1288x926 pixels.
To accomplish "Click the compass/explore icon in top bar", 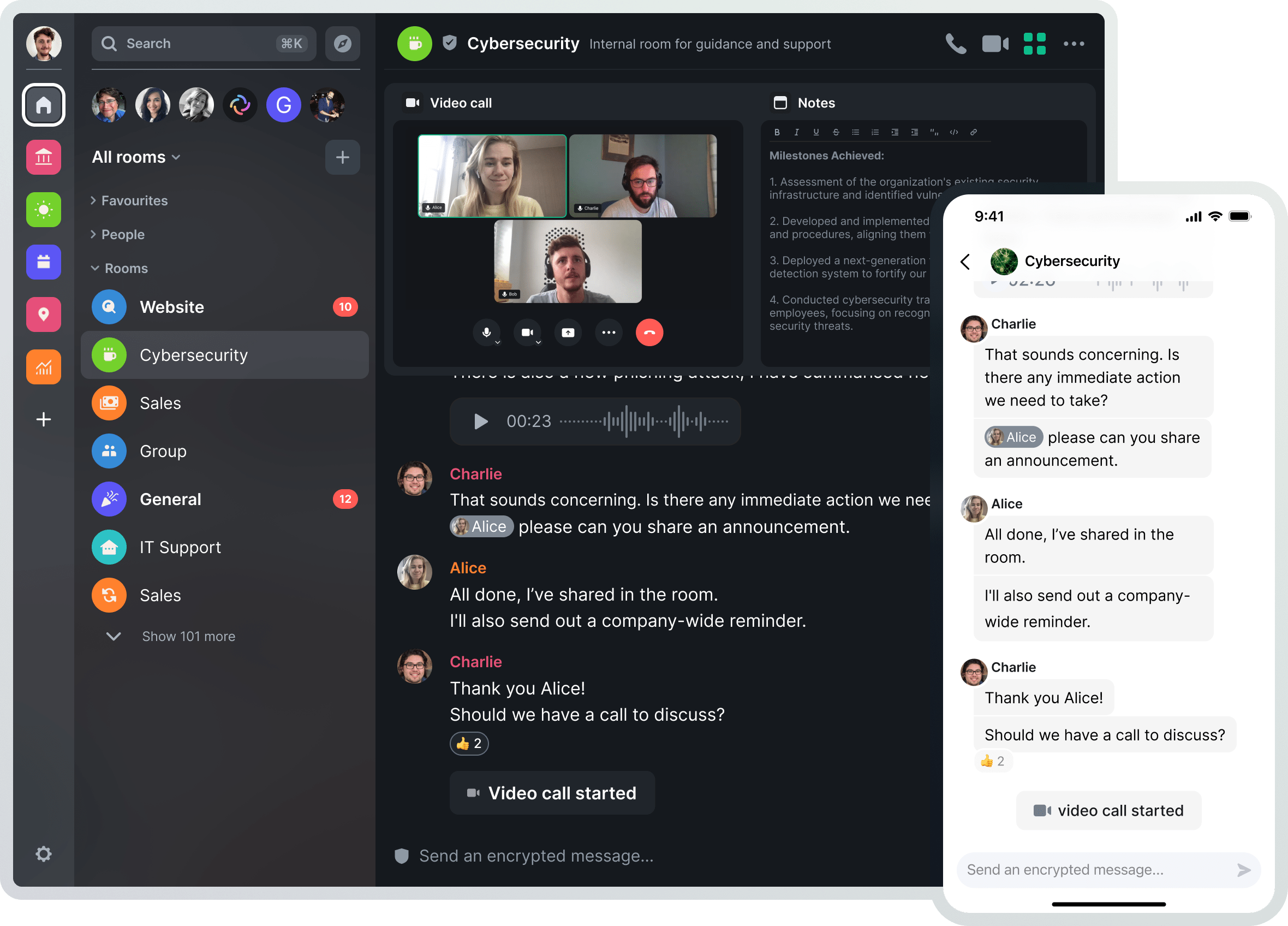I will [343, 44].
